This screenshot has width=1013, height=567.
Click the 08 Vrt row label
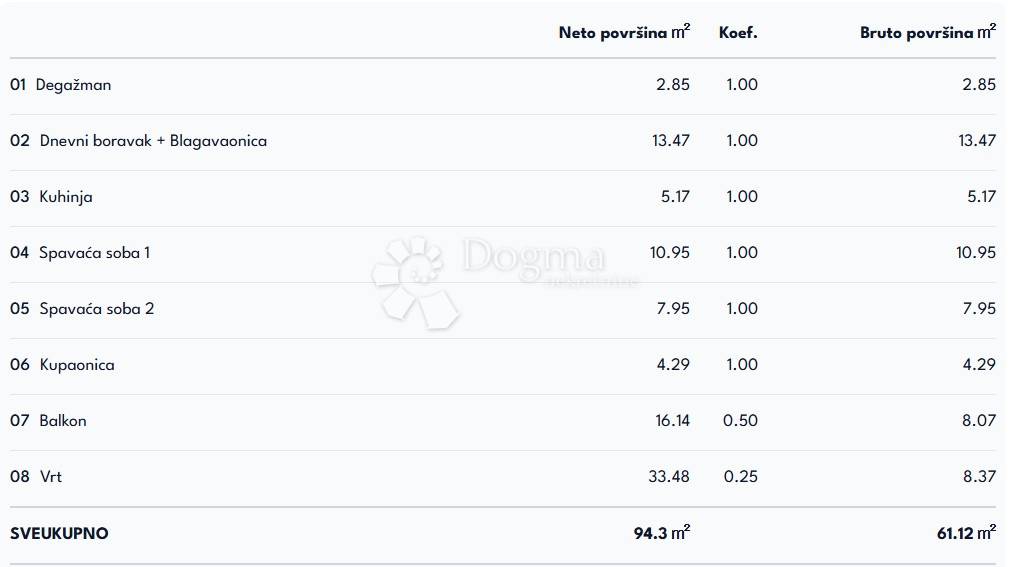tap(36, 477)
